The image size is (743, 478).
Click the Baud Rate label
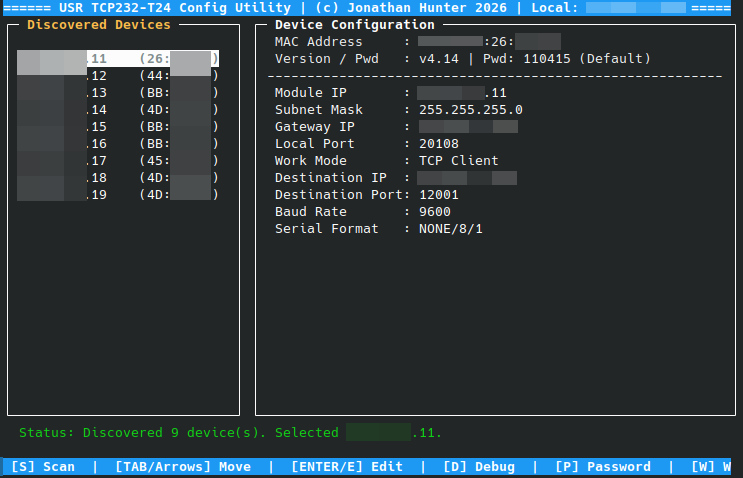point(311,212)
